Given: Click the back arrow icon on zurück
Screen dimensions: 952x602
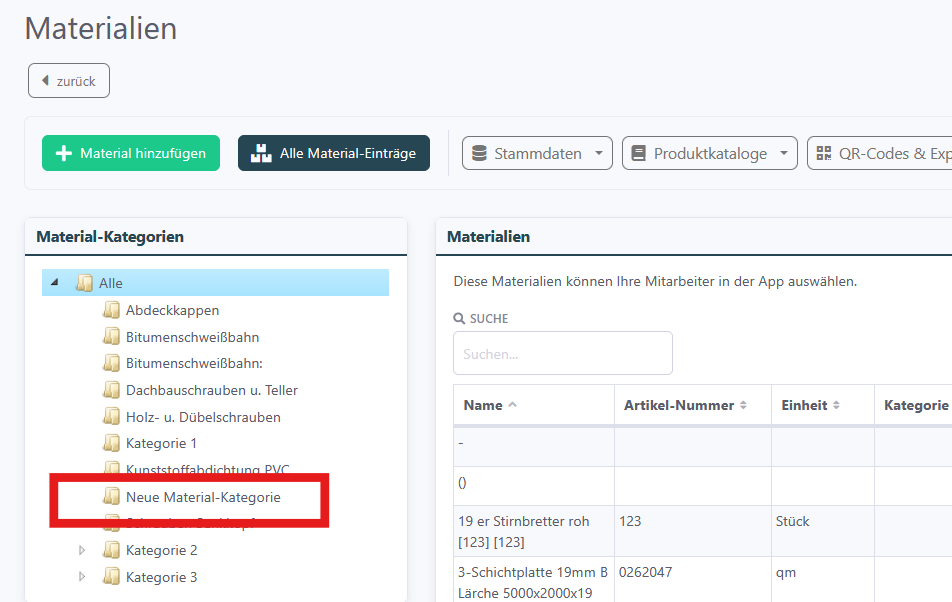Looking at the screenshot, I should click(45, 80).
